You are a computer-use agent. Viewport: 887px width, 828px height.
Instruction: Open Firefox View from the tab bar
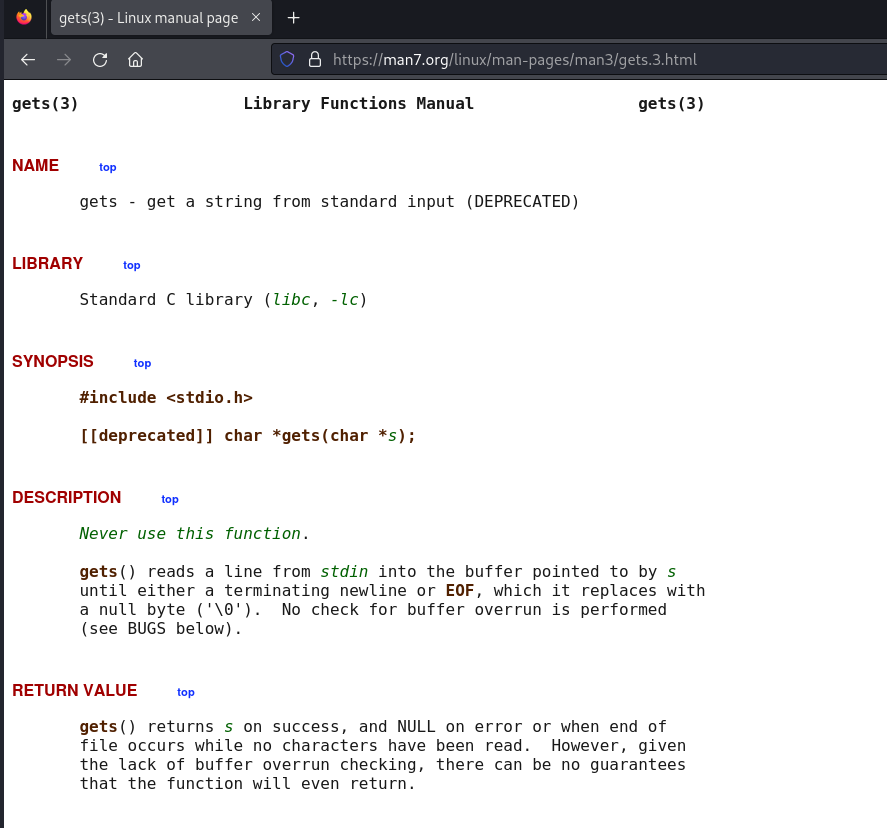pos(24,18)
